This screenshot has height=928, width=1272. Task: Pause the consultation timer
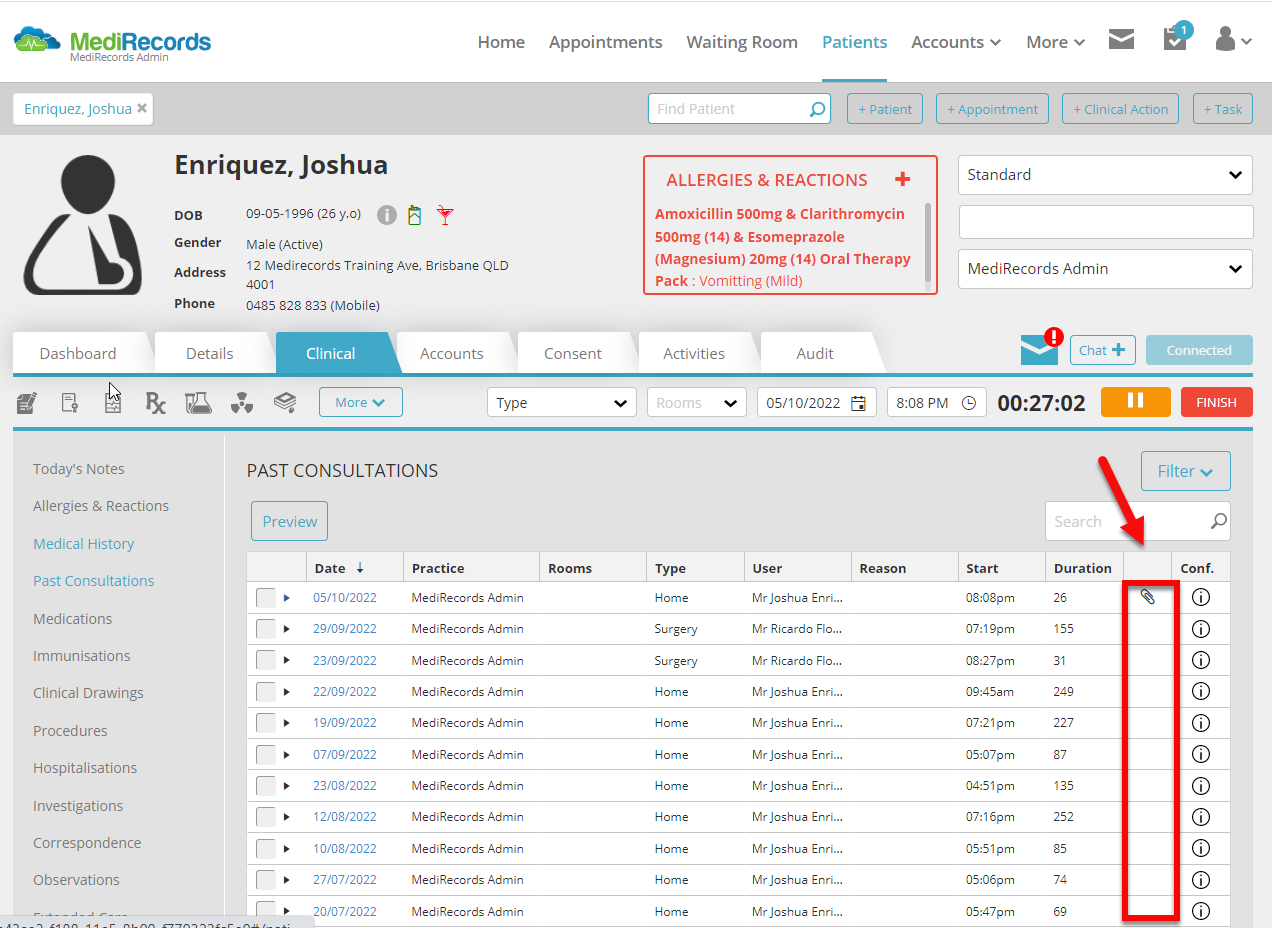tap(1136, 402)
